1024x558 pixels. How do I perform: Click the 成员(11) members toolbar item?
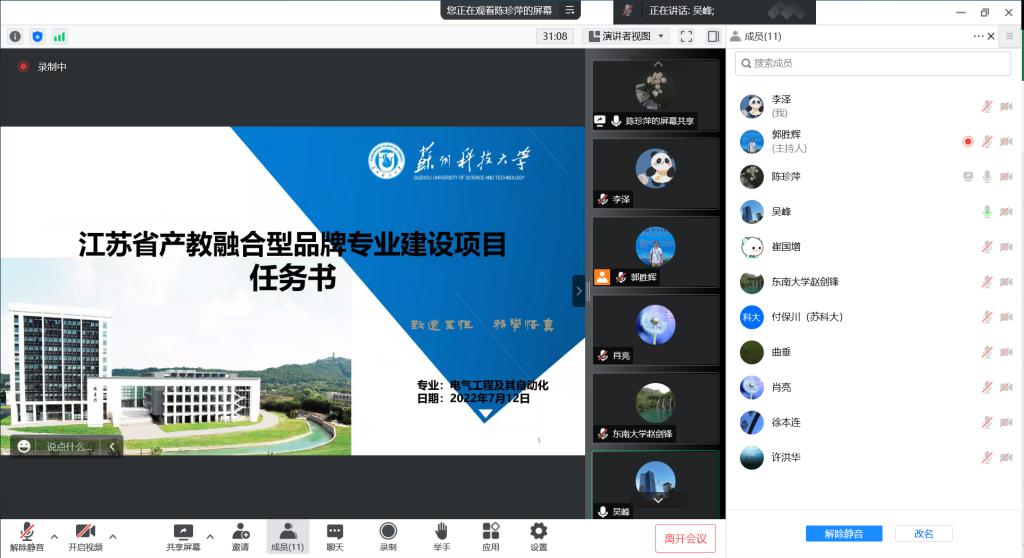click(x=287, y=535)
